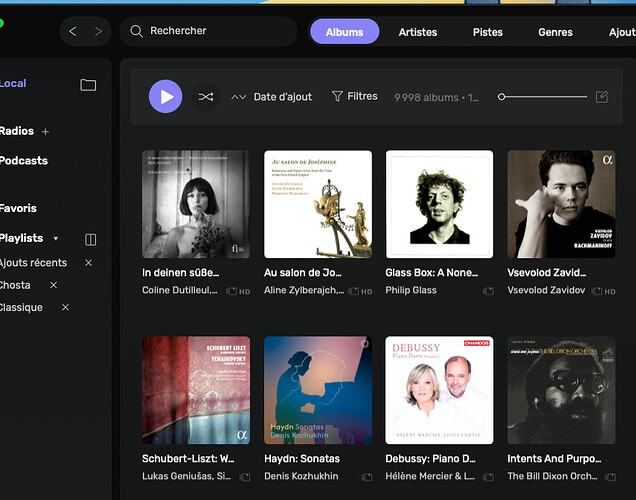Open the Radios section
Image resolution: width=636 pixels, height=500 pixels.
tap(17, 131)
